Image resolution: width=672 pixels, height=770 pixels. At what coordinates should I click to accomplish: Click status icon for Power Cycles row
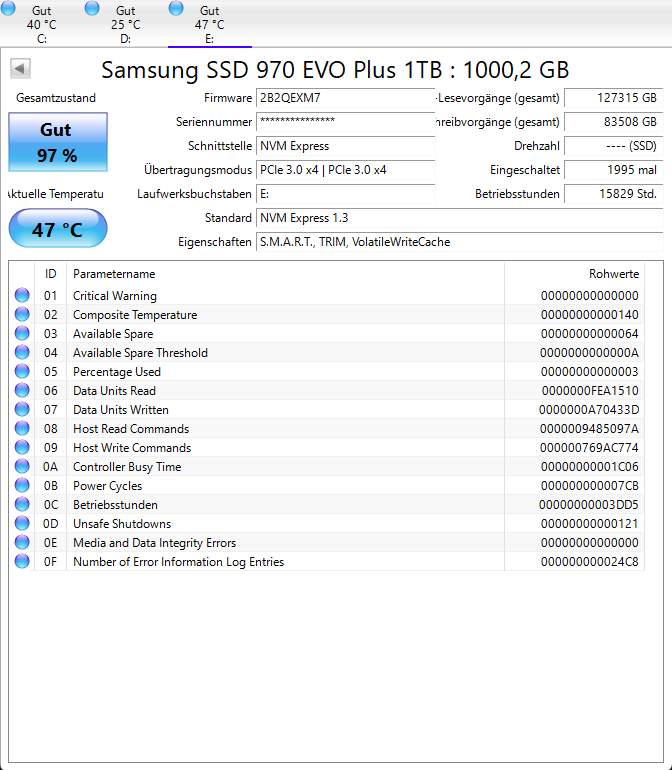[22, 485]
